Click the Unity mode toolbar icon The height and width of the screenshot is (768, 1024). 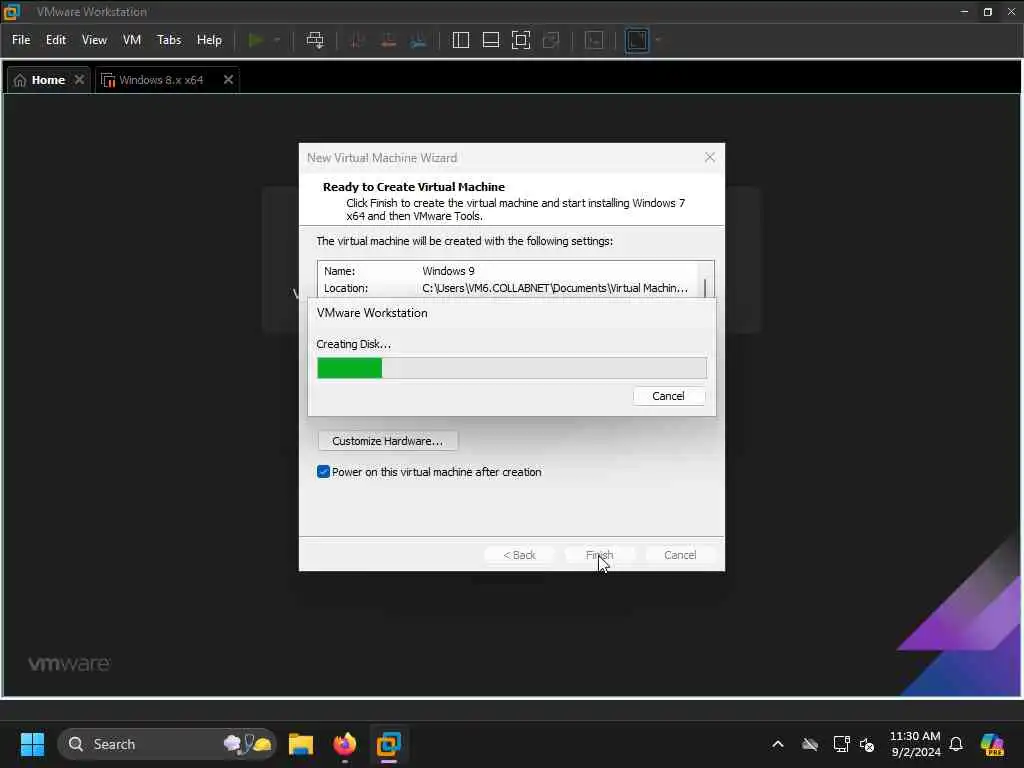551,40
